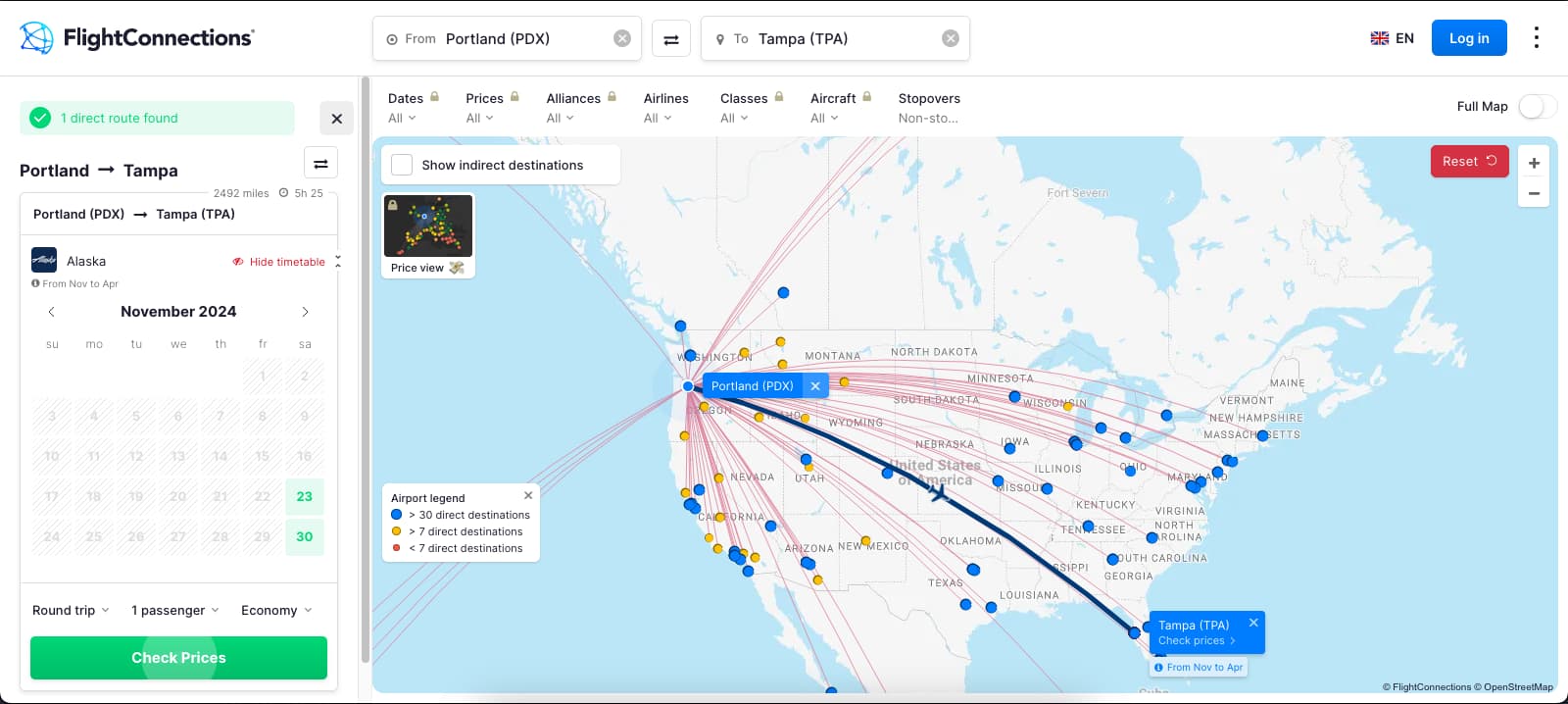Click the Portland airport dot on the map

pyautogui.click(x=688, y=386)
